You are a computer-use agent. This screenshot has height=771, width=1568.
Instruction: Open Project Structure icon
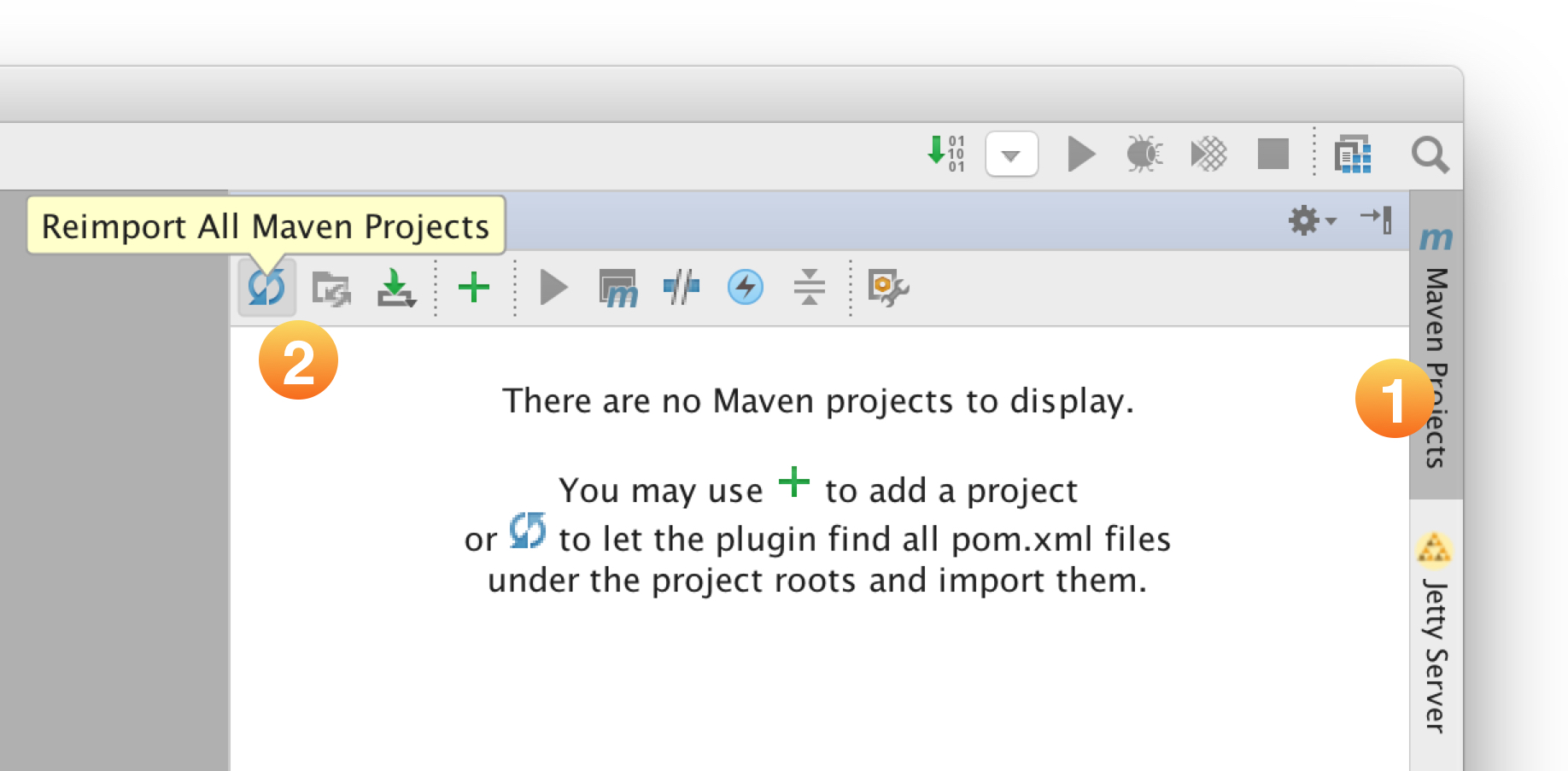click(1353, 155)
